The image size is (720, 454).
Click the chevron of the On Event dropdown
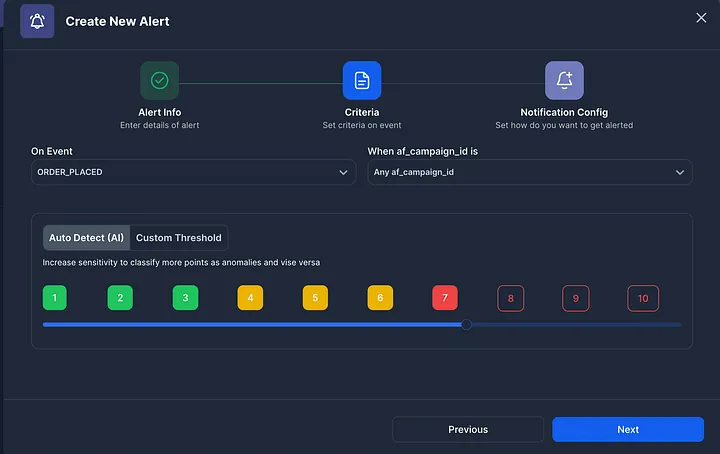[343, 173]
